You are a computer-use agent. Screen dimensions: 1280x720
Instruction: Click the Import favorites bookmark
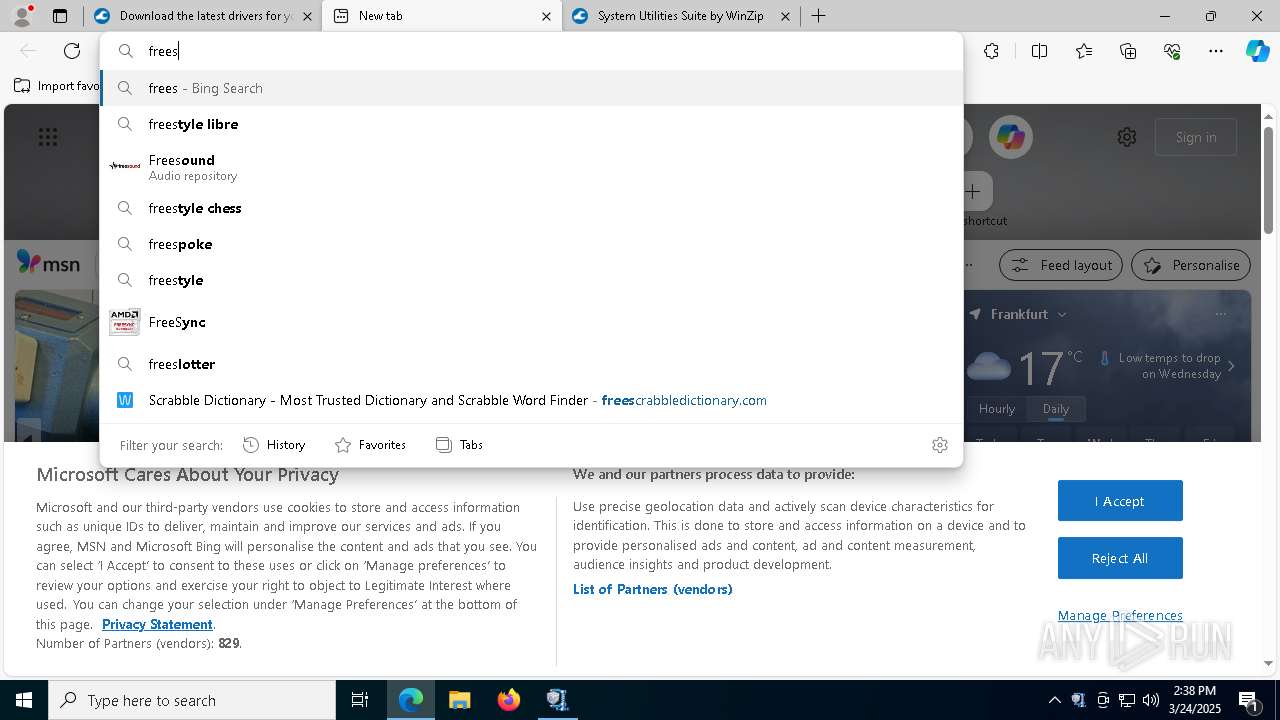pyautogui.click(x=56, y=86)
